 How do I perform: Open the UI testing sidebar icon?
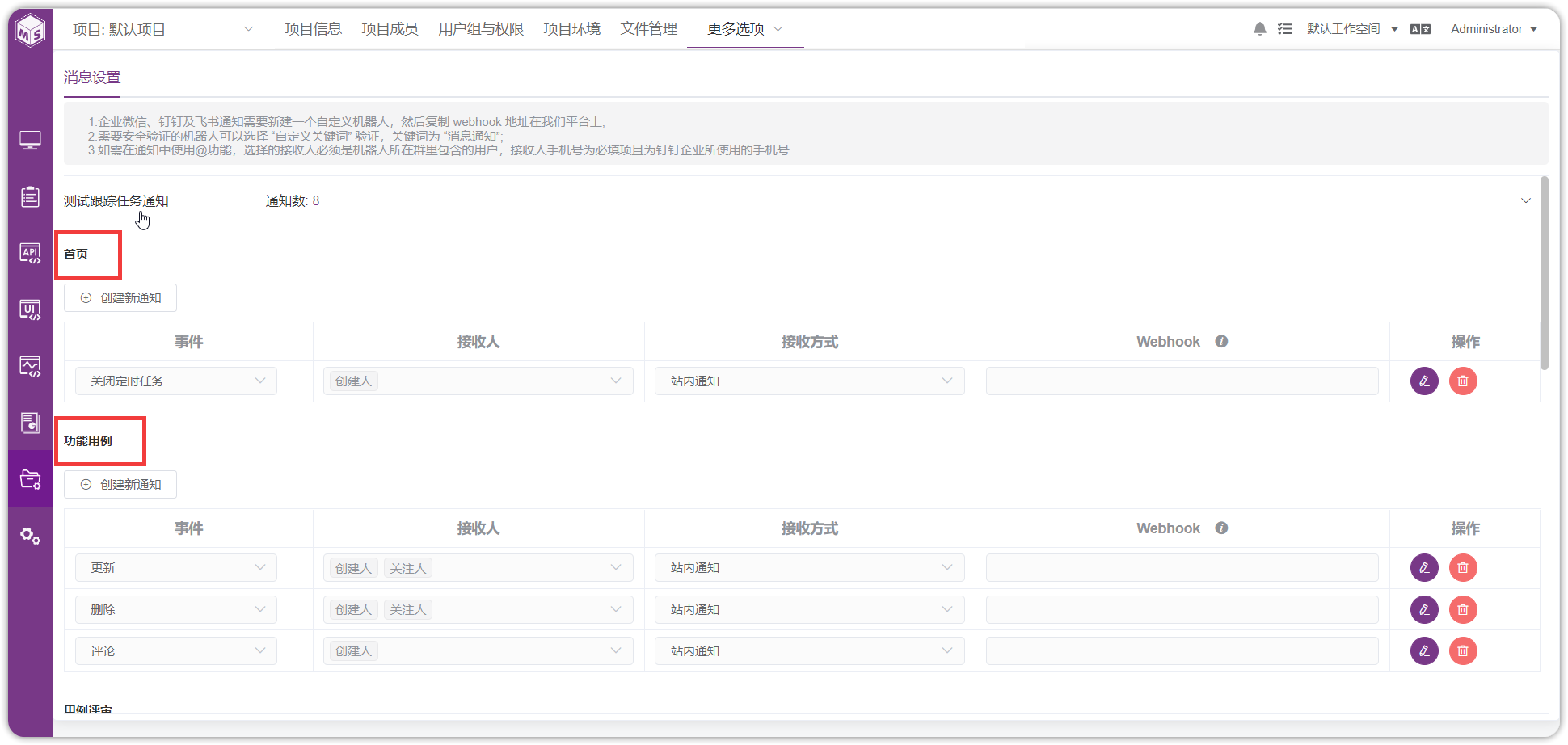click(x=30, y=310)
